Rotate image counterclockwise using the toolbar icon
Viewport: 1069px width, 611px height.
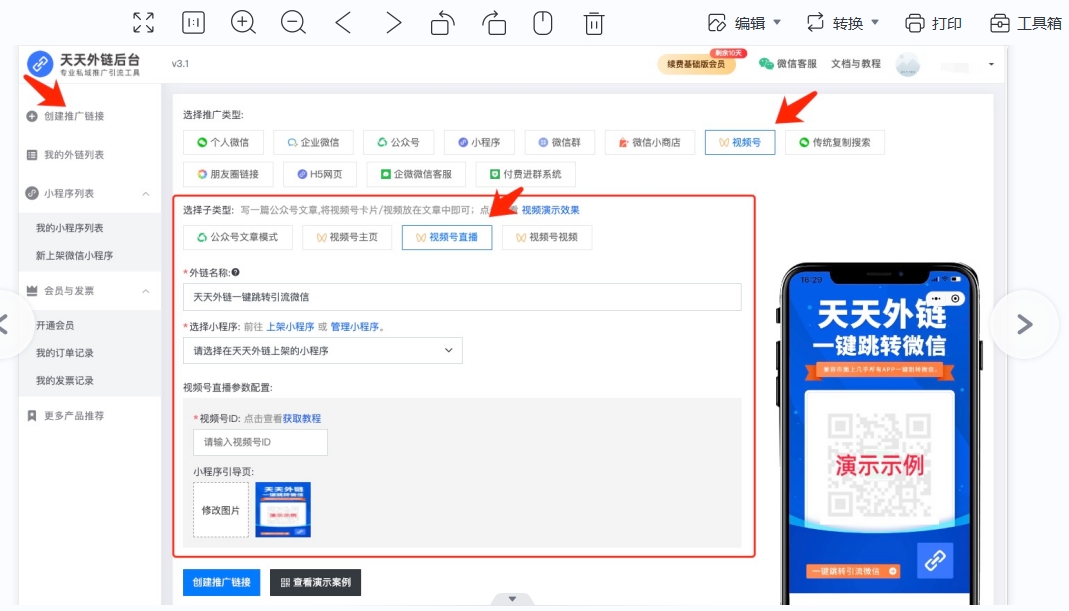443,23
